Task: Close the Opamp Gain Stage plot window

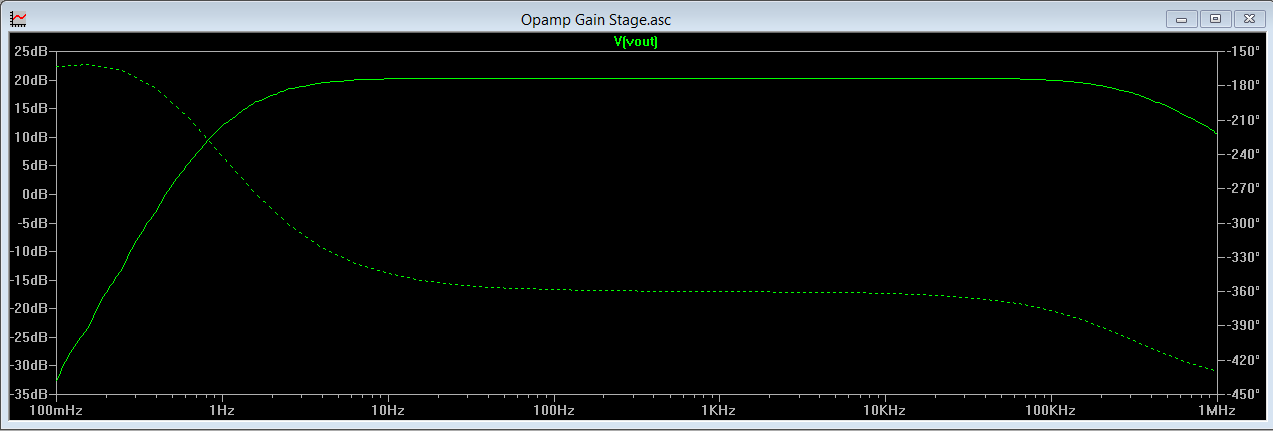Action: click(1248, 18)
